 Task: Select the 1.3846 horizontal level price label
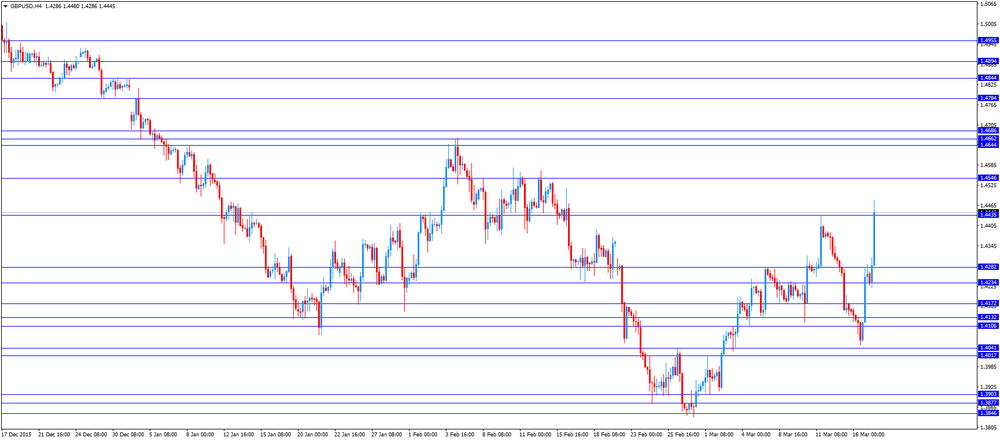pos(988,414)
